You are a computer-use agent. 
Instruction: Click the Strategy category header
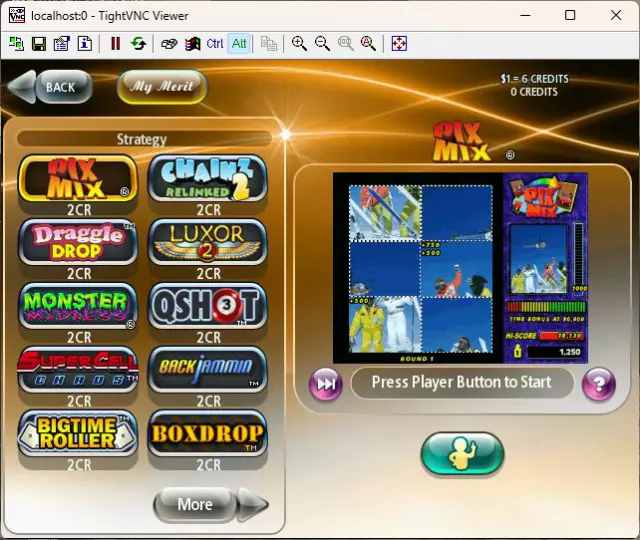pyautogui.click(x=144, y=139)
